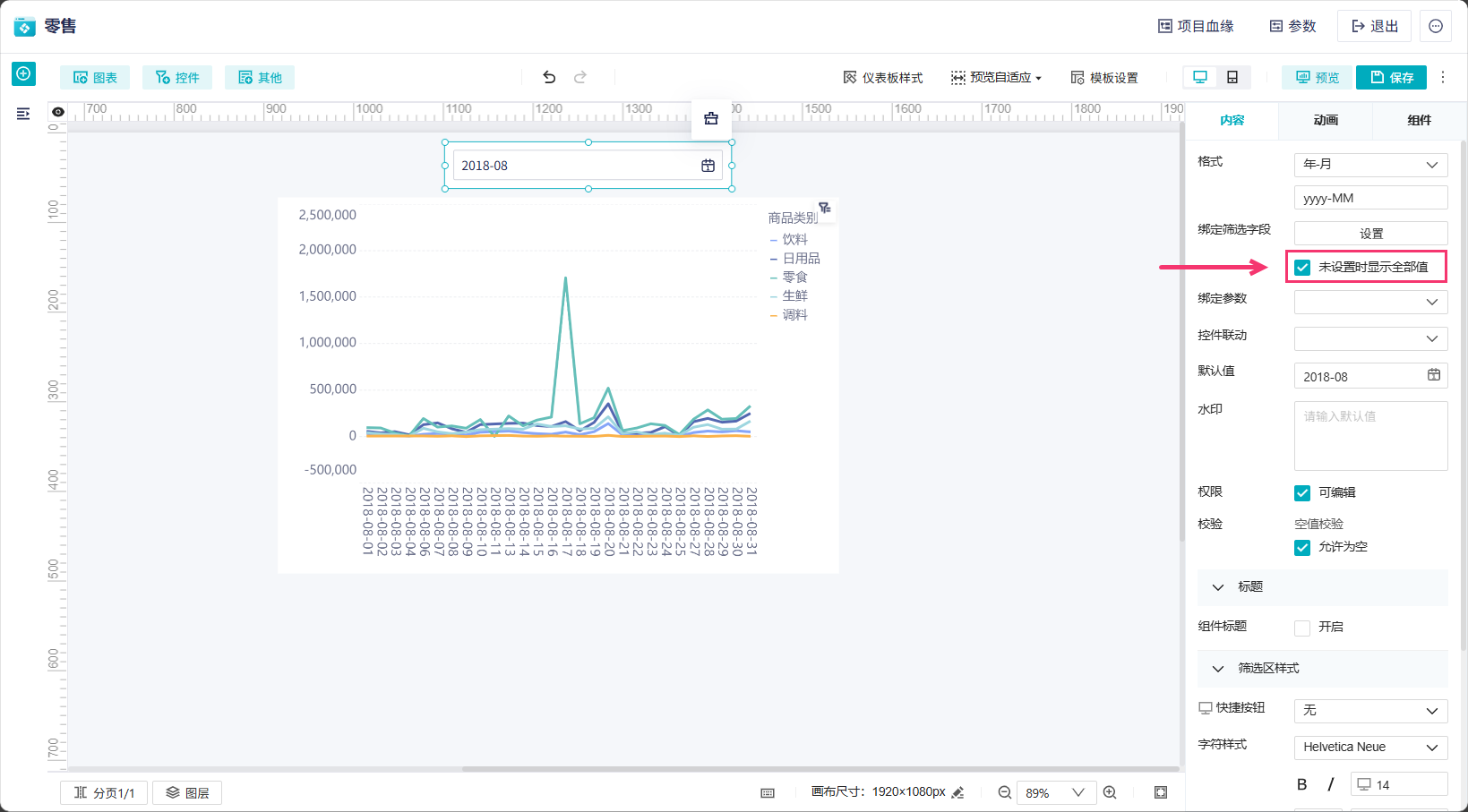Enable the 组件标题 开启 checkbox
Screen dimensions: 1468x812
1302,628
